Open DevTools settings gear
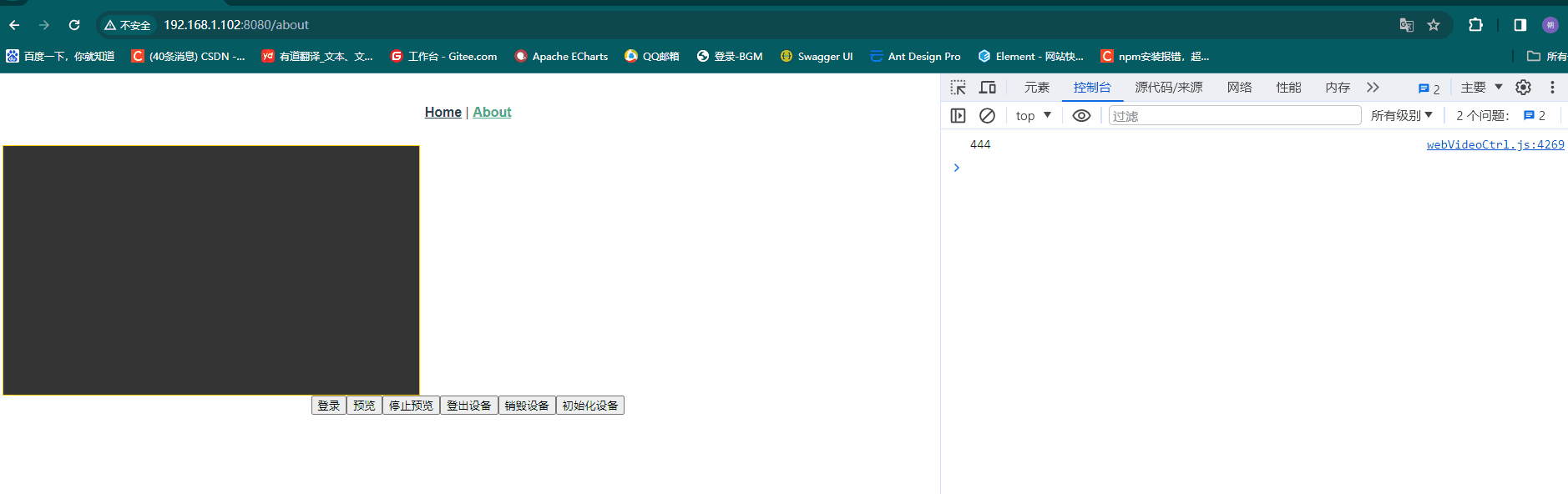The image size is (1568, 494). pos(1523,88)
